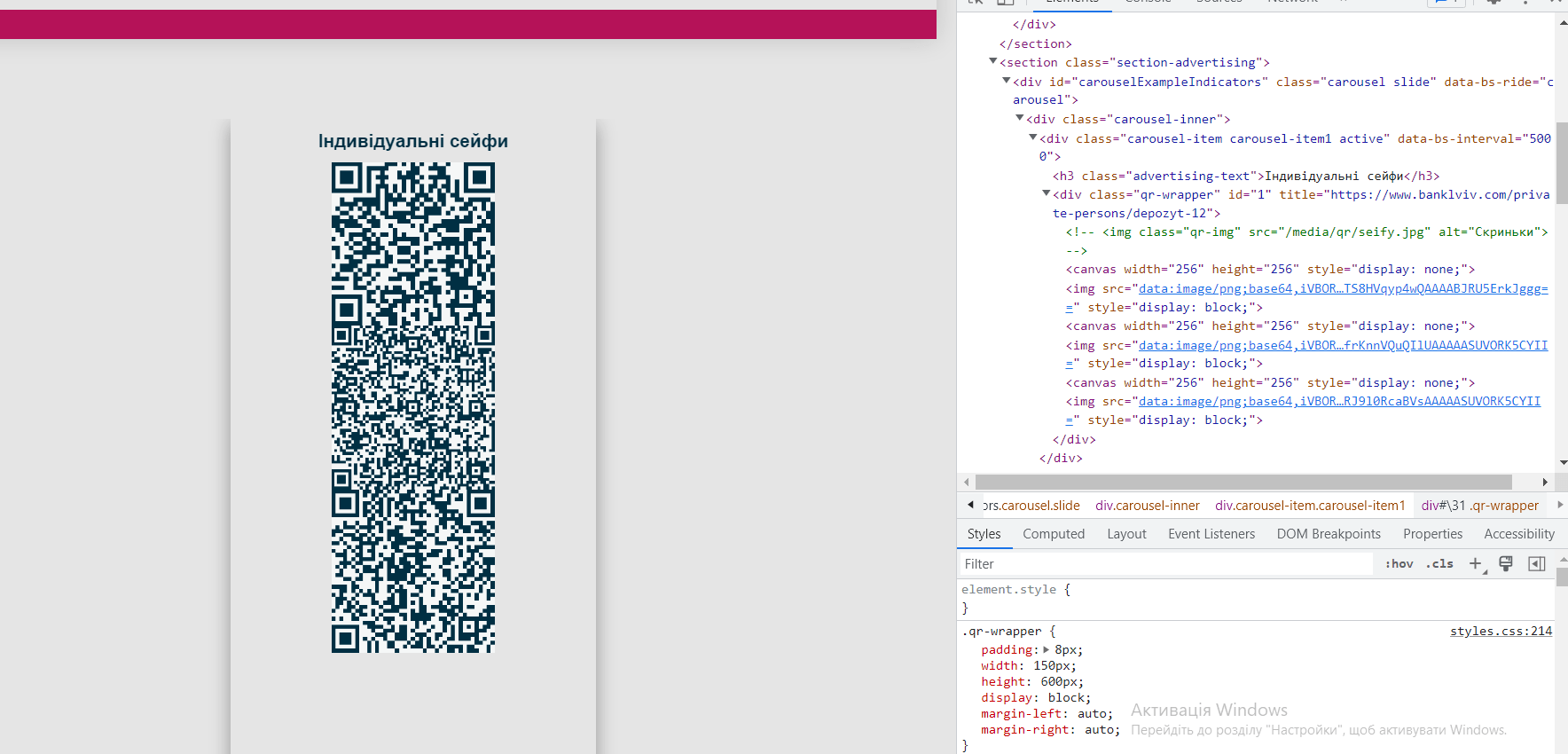Click the middle QR code image

click(x=413, y=407)
